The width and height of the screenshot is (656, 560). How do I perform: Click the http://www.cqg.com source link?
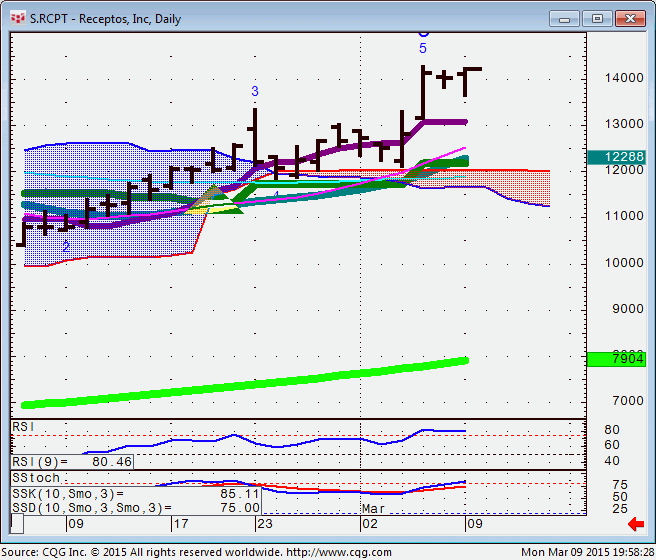click(x=339, y=552)
